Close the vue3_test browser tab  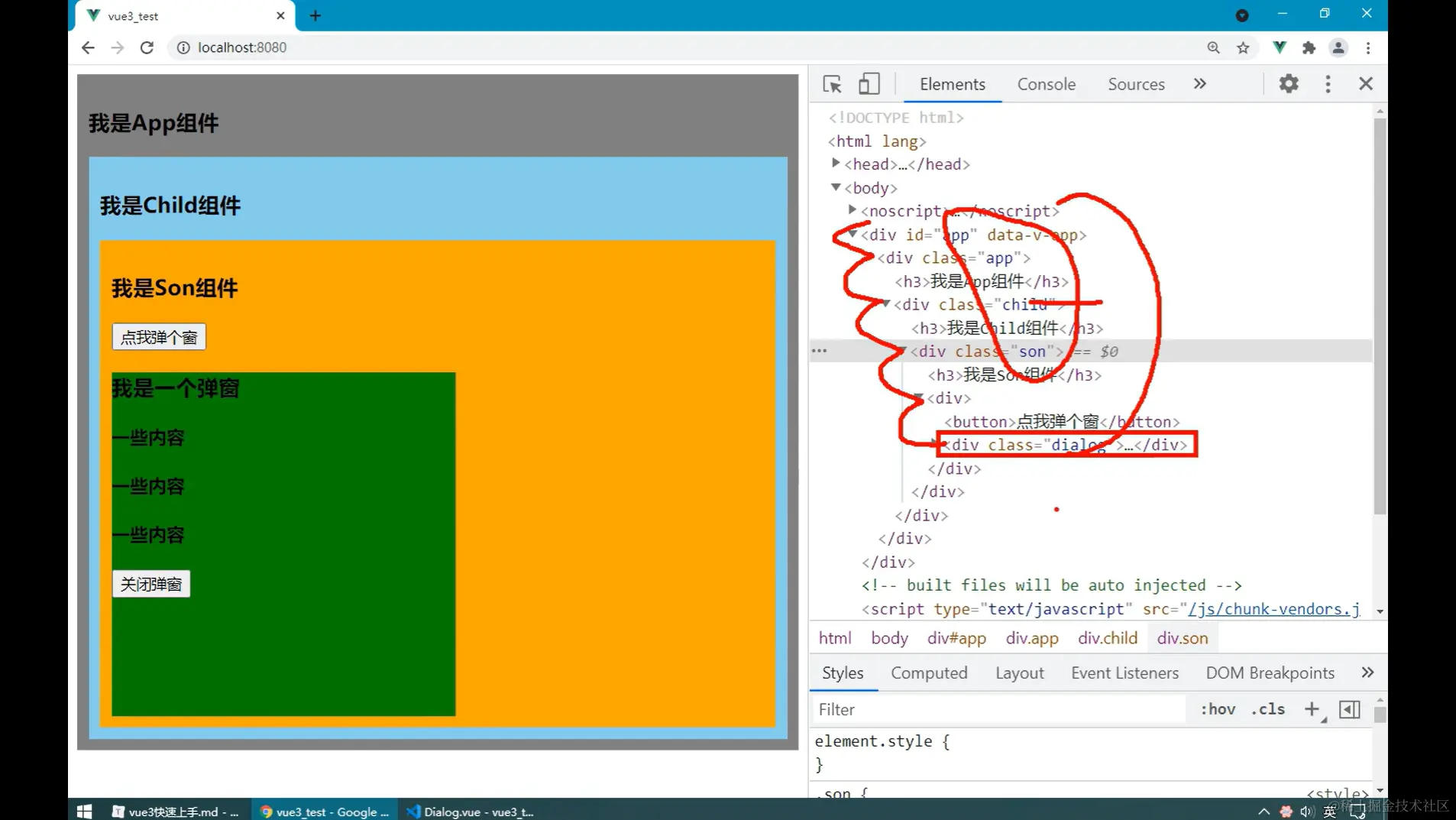click(x=280, y=15)
